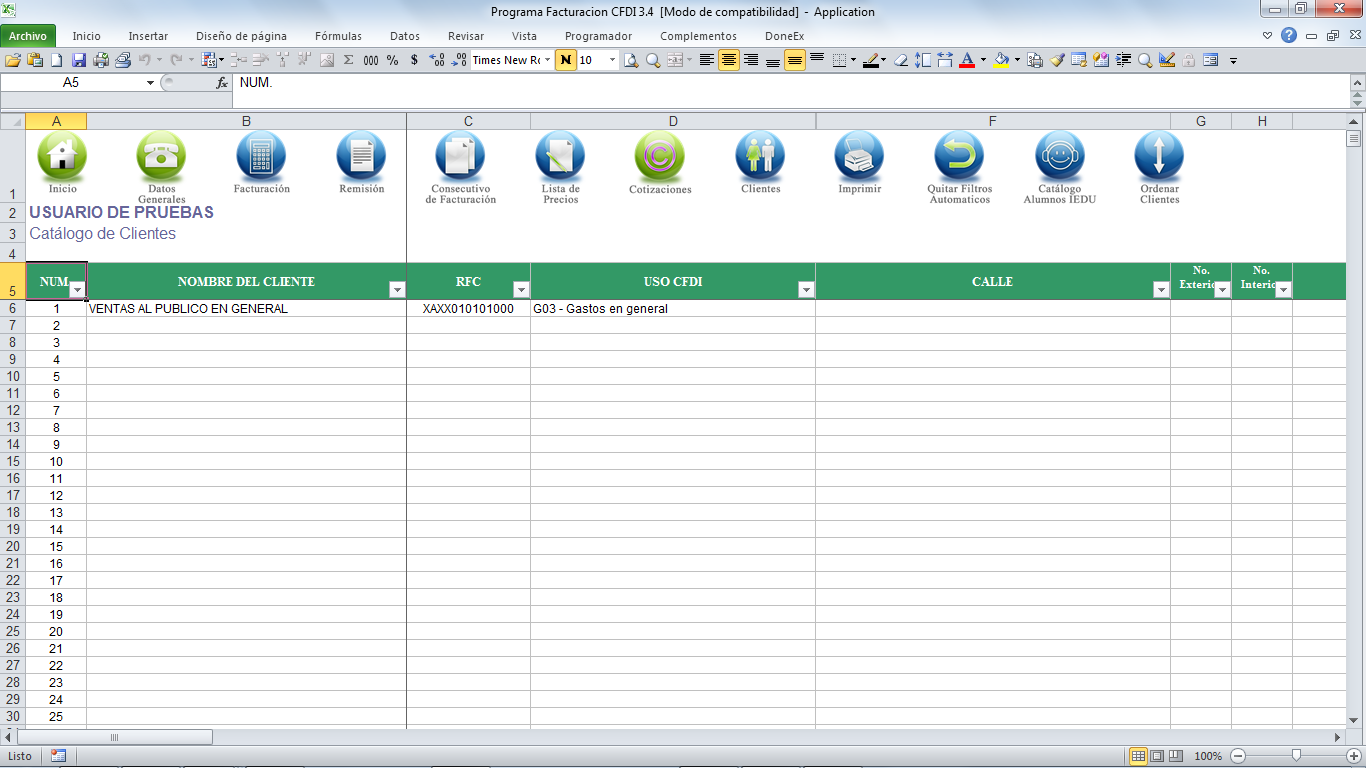Open the NOMBRE DEL CLIENTE filter dropdown
This screenshot has height=768, width=1366.
click(397, 290)
